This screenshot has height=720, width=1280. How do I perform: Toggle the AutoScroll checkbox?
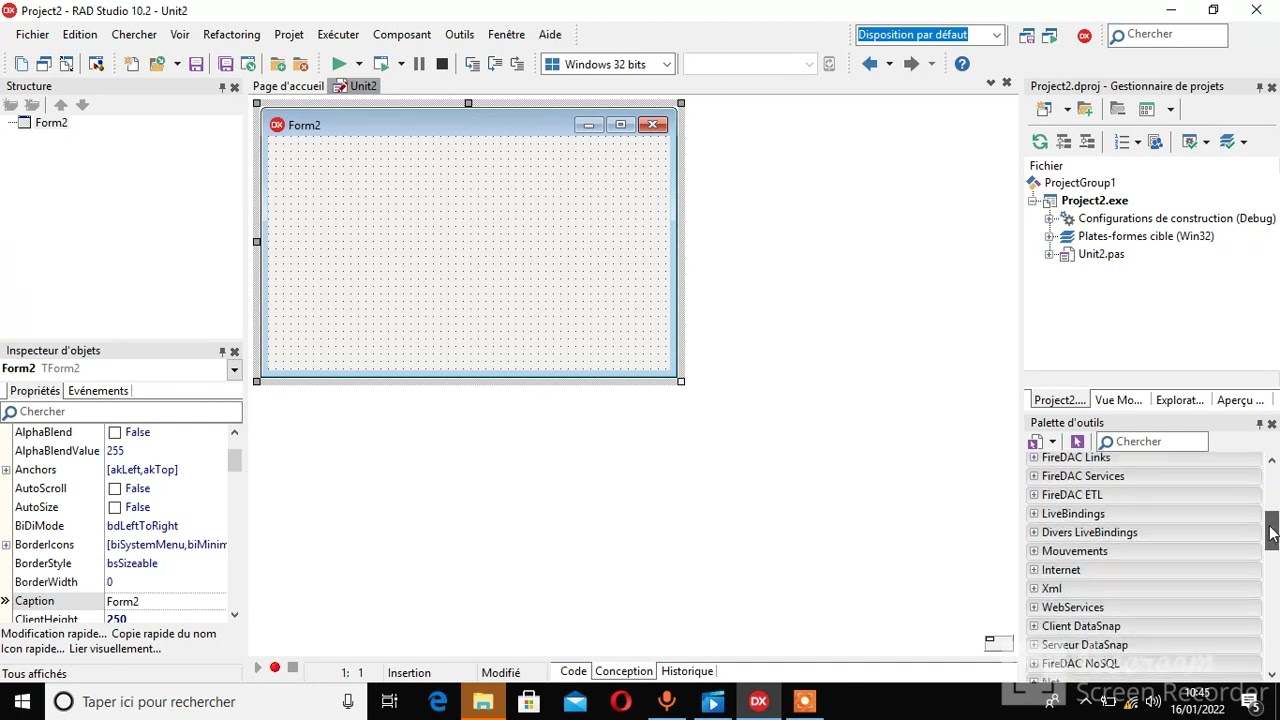114,489
